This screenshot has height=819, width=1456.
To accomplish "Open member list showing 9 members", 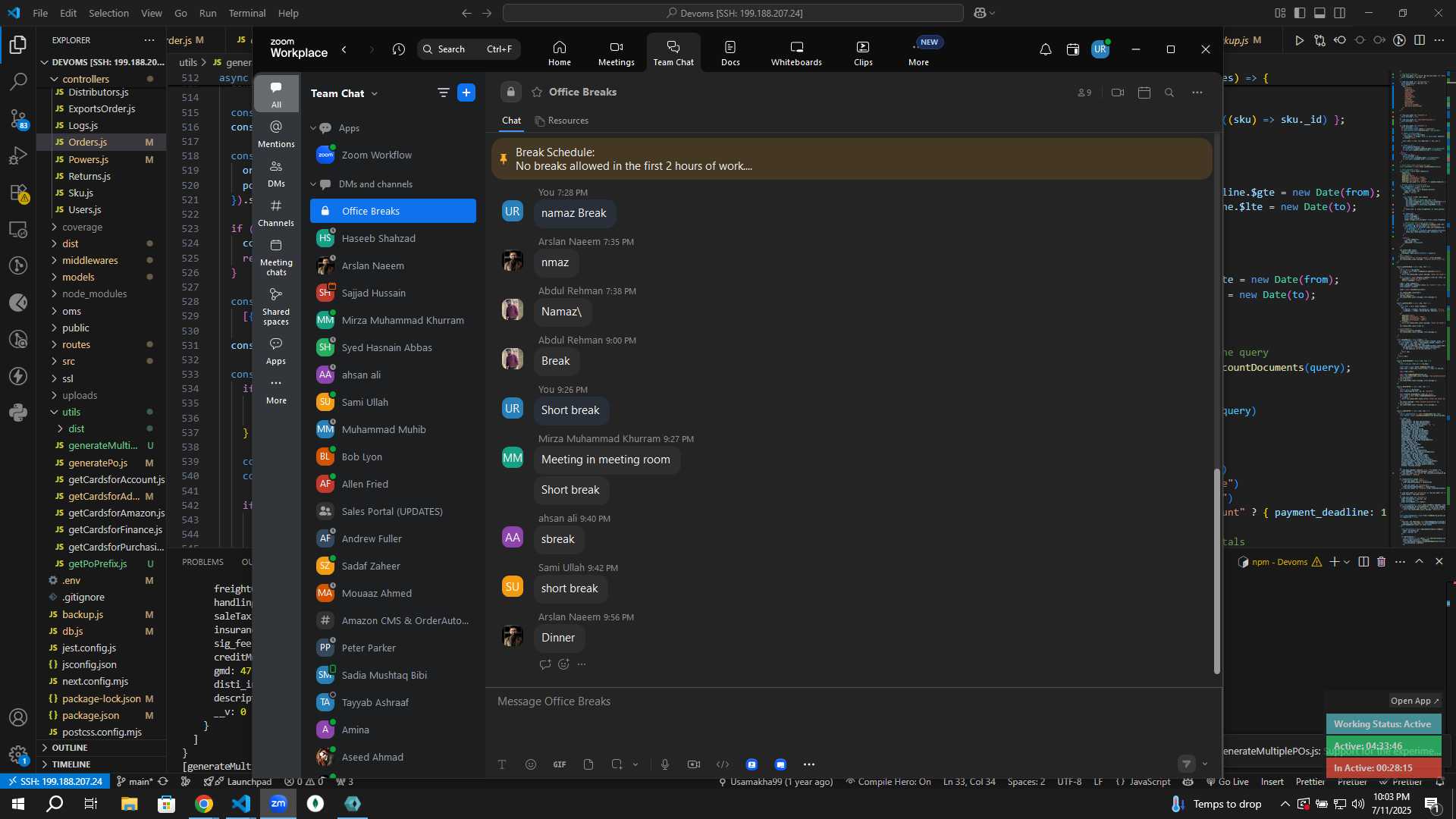I will tap(1084, 93).
